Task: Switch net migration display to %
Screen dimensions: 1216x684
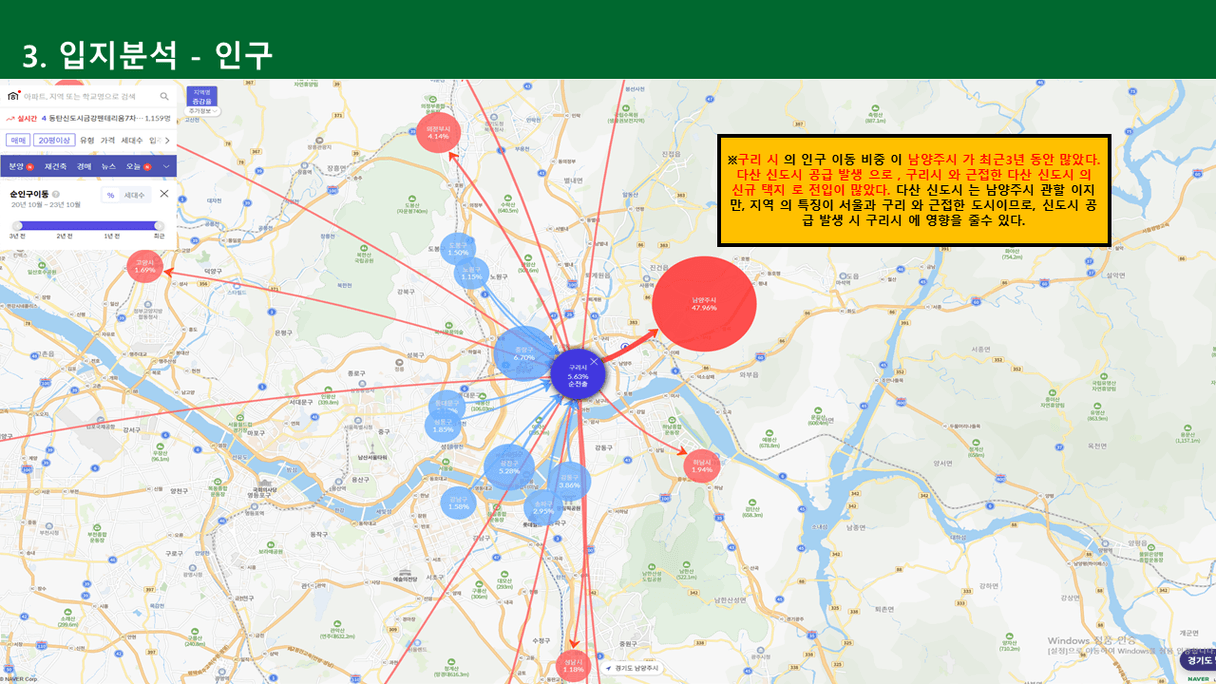Action: point(110,195)
